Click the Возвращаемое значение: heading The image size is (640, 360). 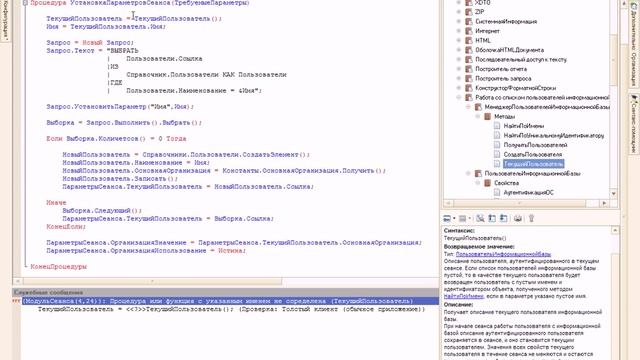tap(479, 247)
